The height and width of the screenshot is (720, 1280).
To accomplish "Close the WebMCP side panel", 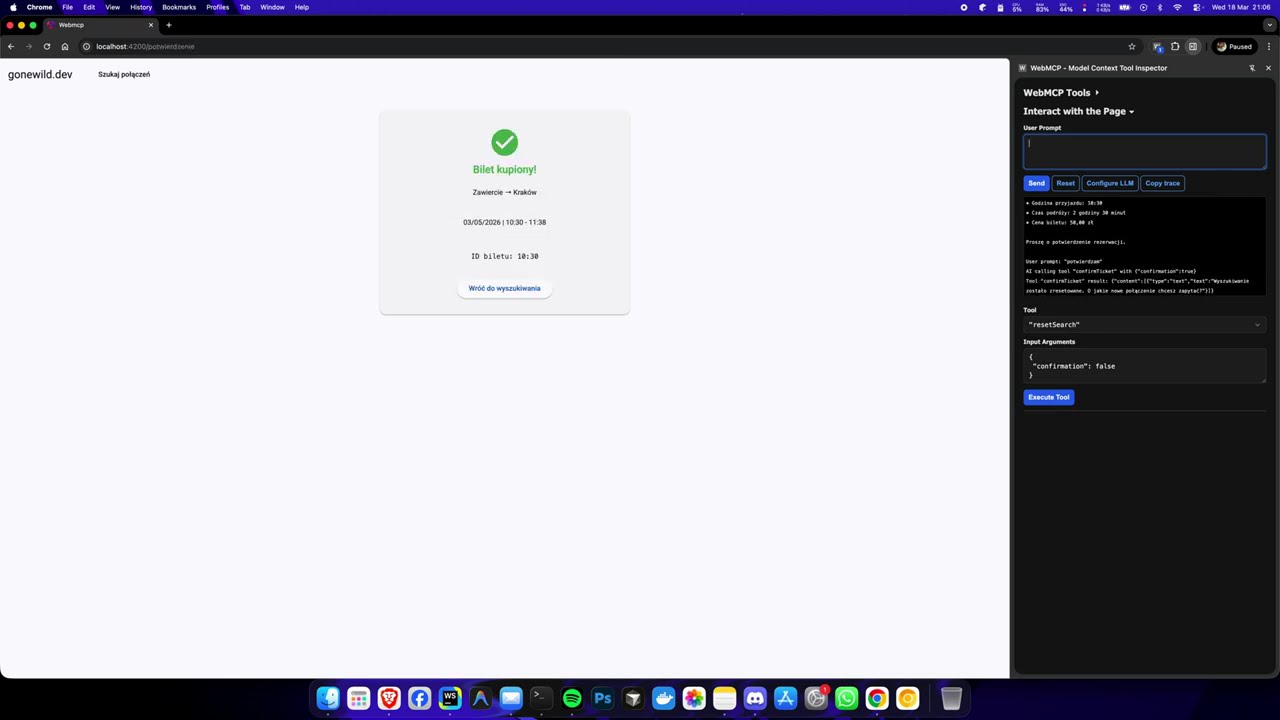I will (1268, 68).
